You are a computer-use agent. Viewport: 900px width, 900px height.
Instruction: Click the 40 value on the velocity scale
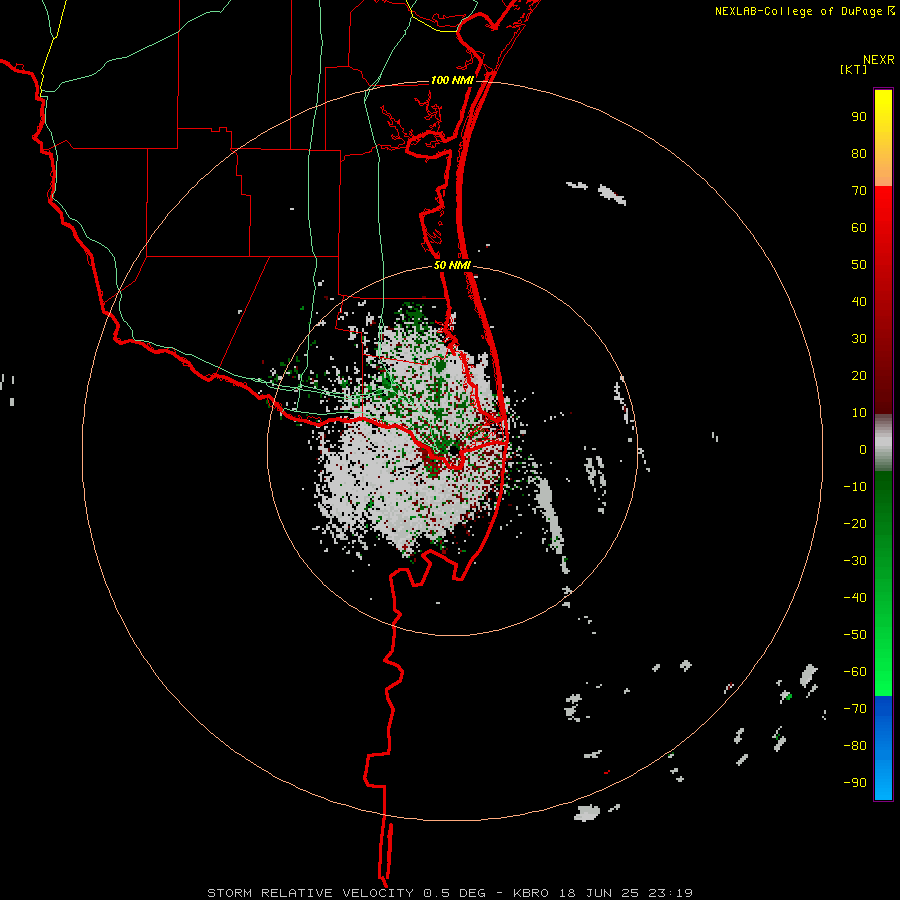859,301
